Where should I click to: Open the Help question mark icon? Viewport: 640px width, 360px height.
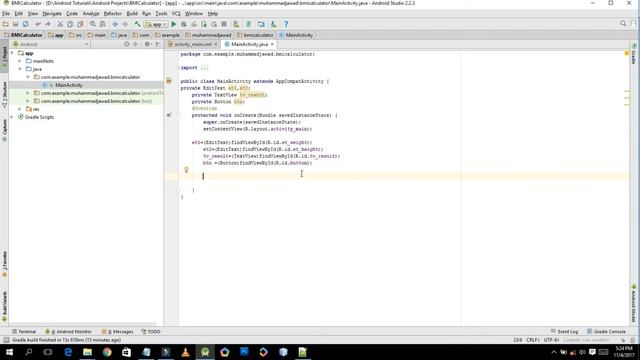pyautogui.click(x=286, y=24)
